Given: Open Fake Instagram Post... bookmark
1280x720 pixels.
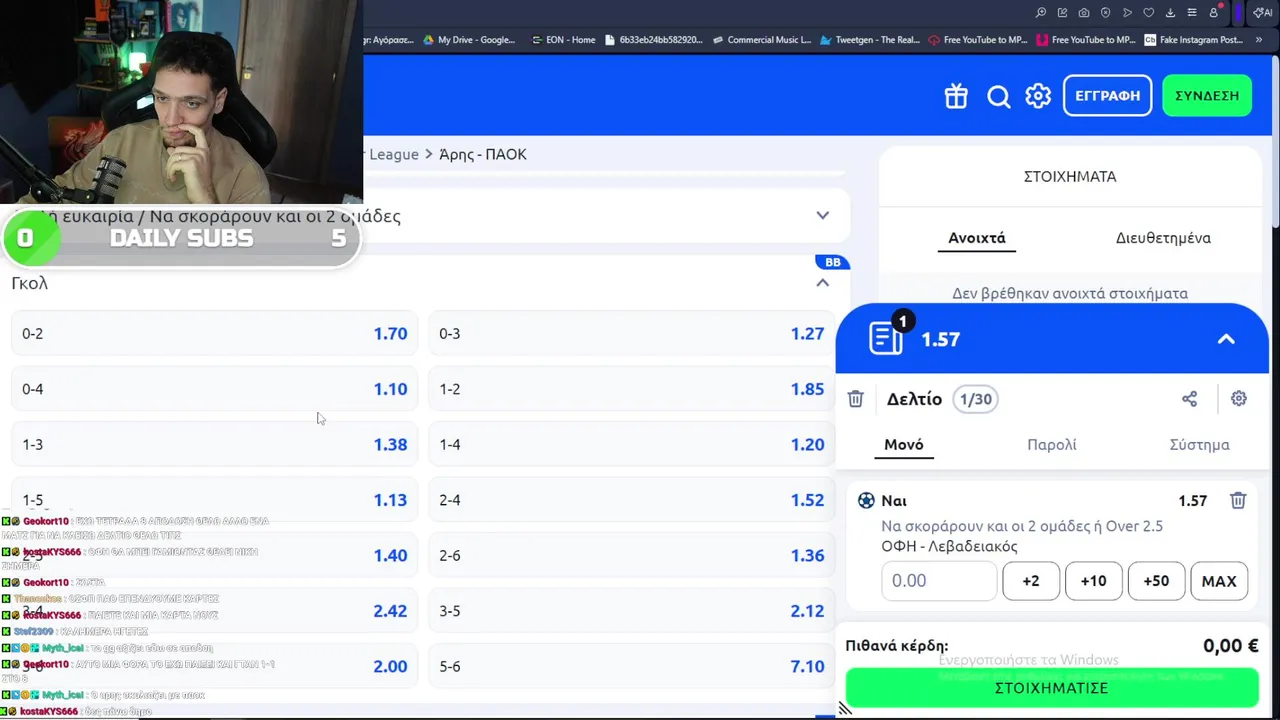Looking at the screenshot, I should (x=1194, y=40).
